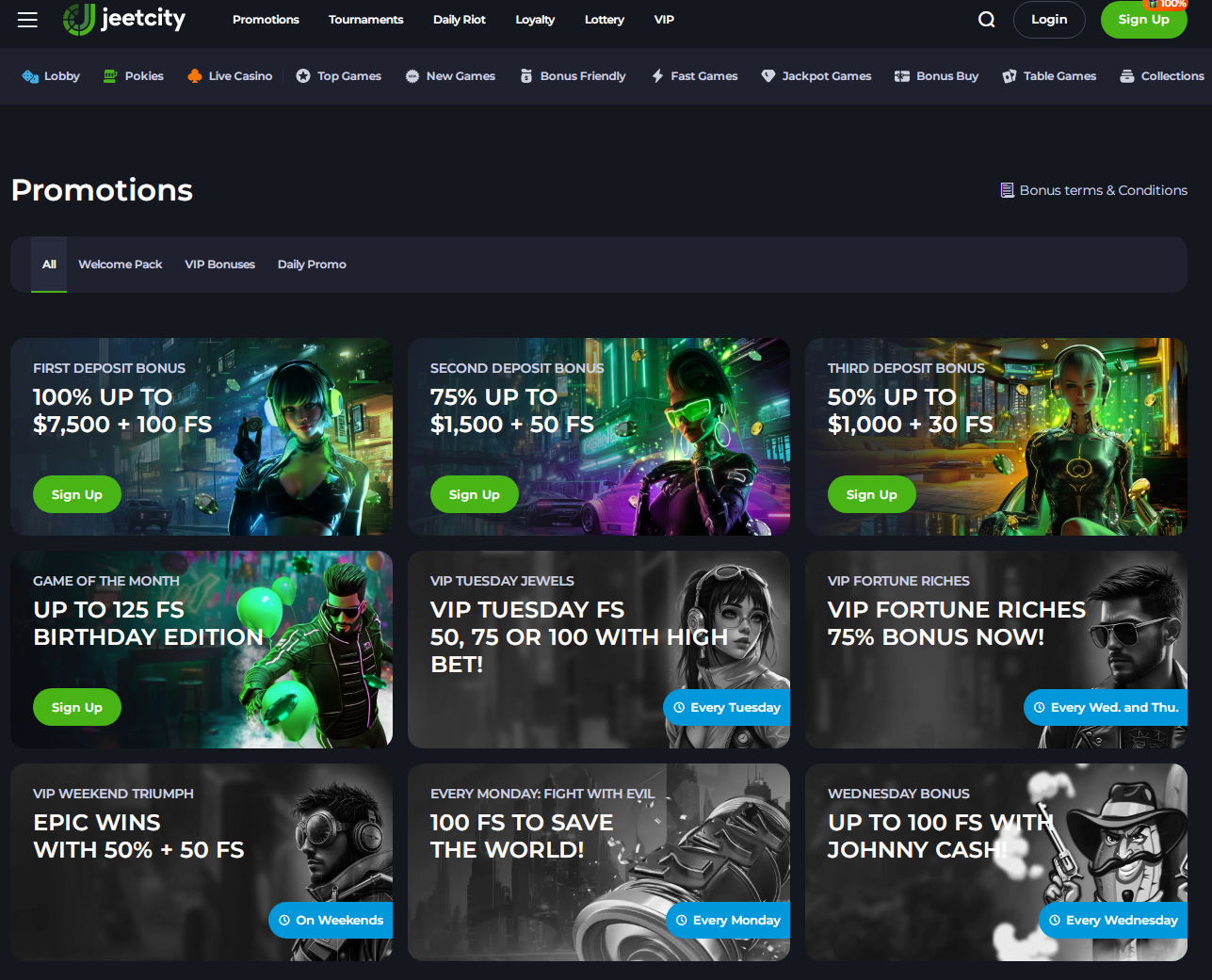This screenshot has height=980, width=1212.
Task: Open Live Casino category text link
Action: 240,76
